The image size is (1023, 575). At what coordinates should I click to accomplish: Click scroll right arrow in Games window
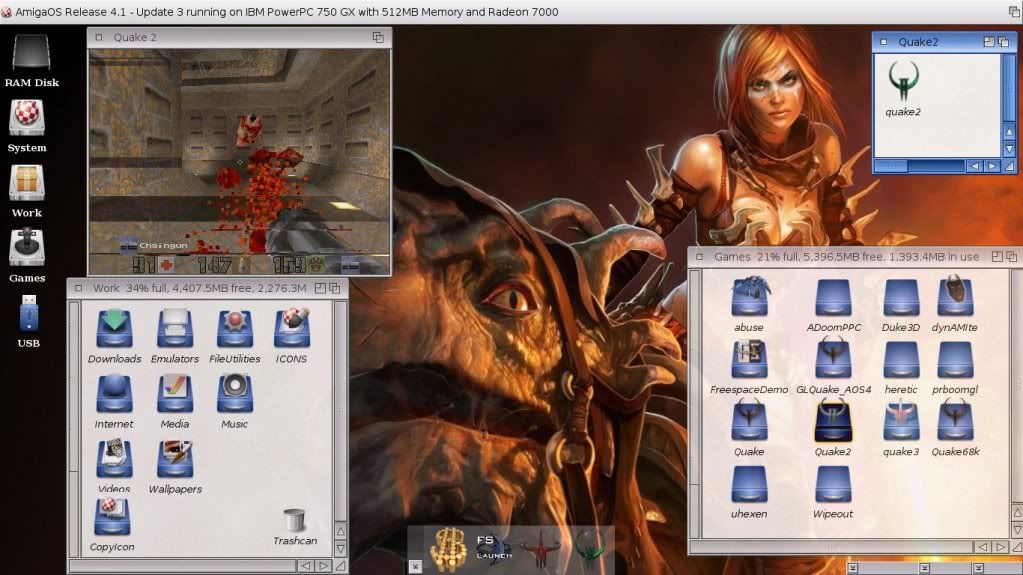pos(997,547)
